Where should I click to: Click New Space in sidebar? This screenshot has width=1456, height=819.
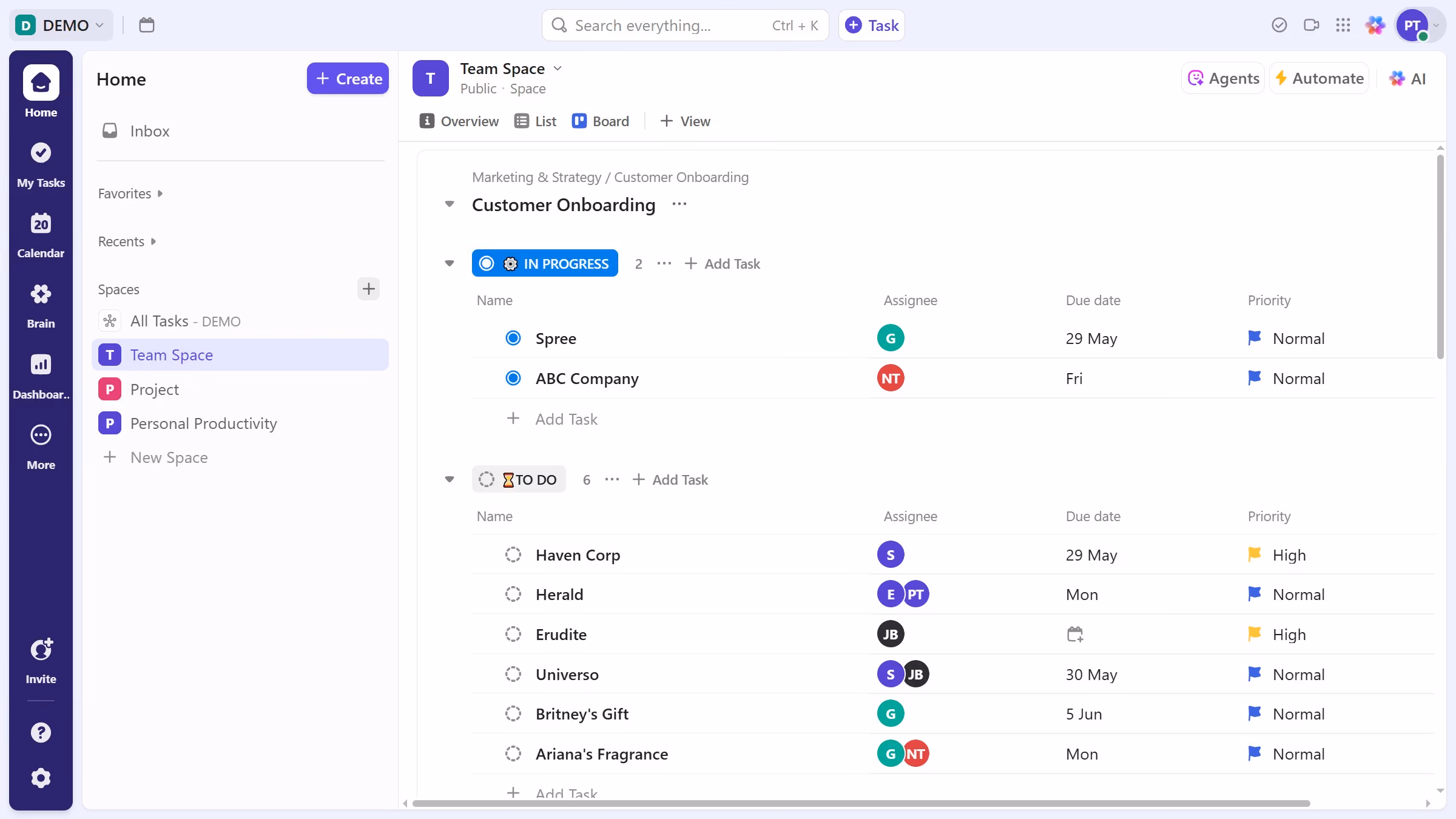[240, 457]
